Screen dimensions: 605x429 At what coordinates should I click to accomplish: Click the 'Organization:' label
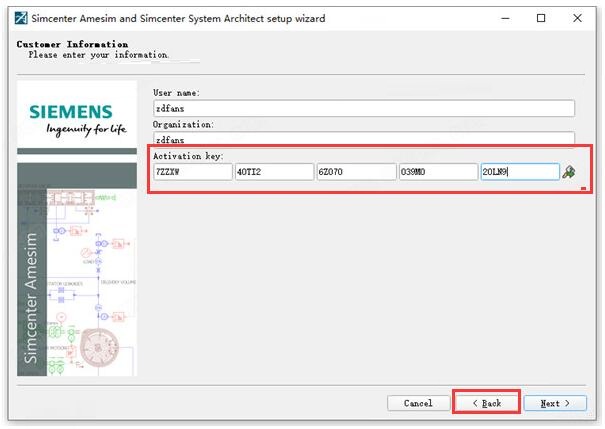183,124
